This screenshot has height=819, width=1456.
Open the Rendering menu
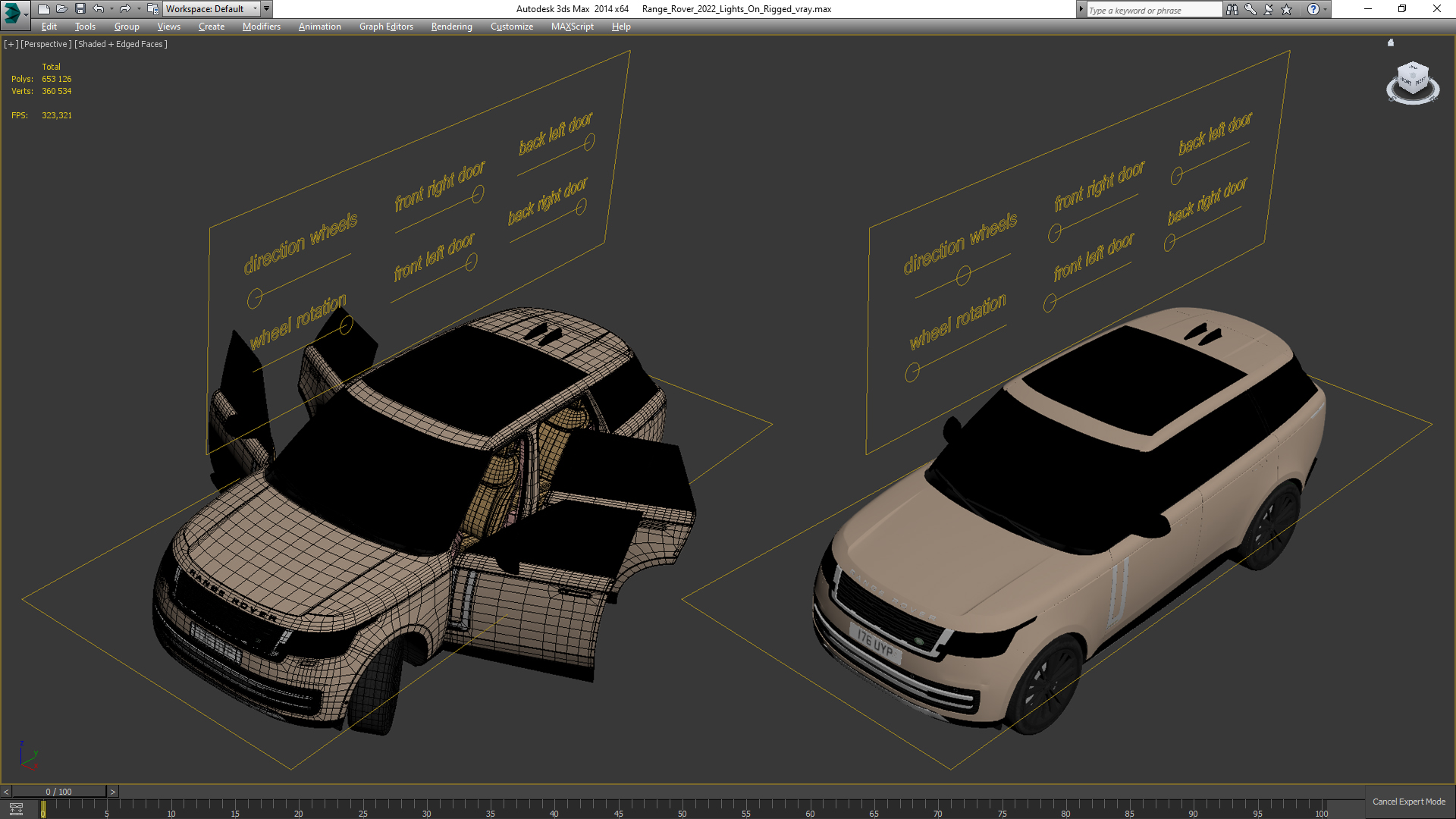[452, 27]
